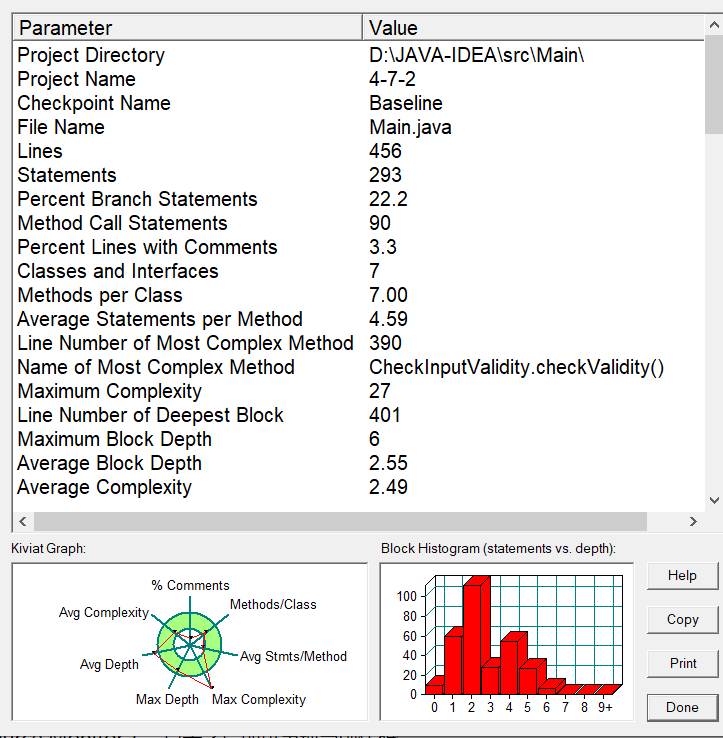
Task: Click the Baseline checkpoint value
Action: (x=406, y=103)
